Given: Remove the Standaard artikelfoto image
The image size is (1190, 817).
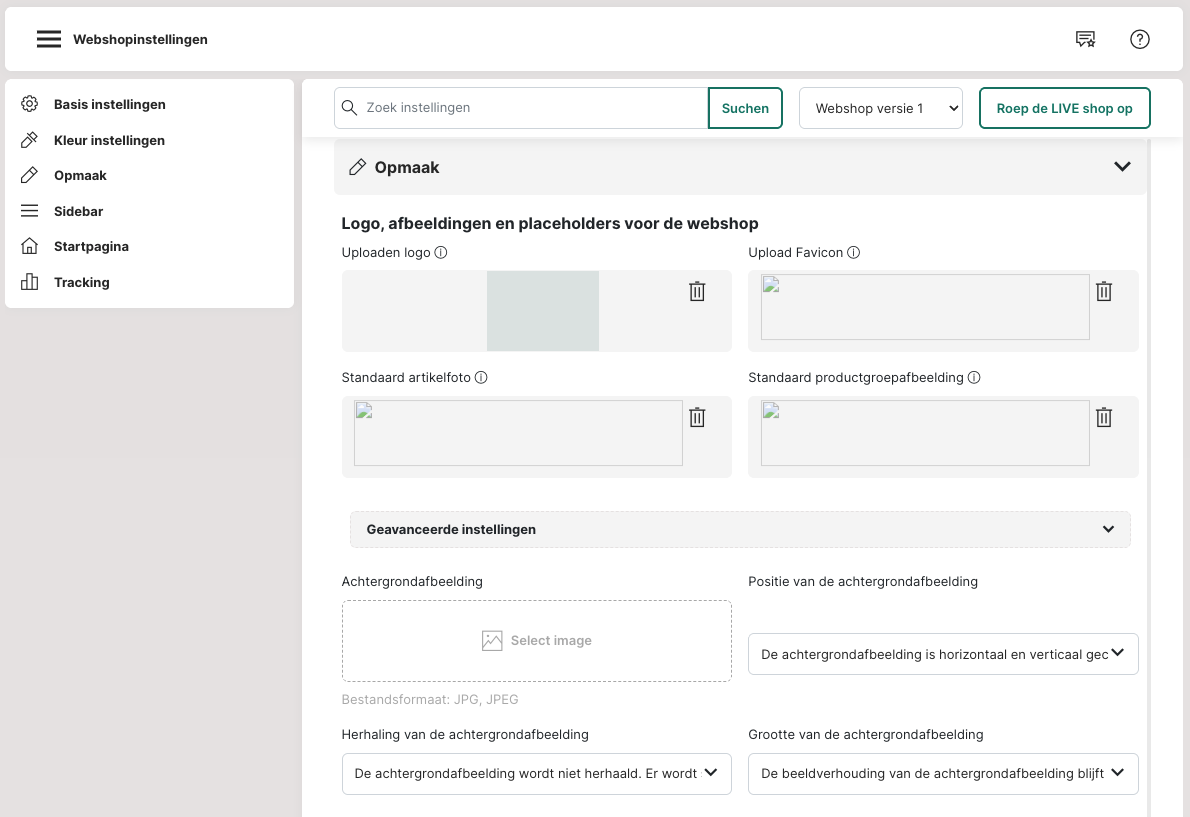Looking at the screenshot, I should (697, 417).
